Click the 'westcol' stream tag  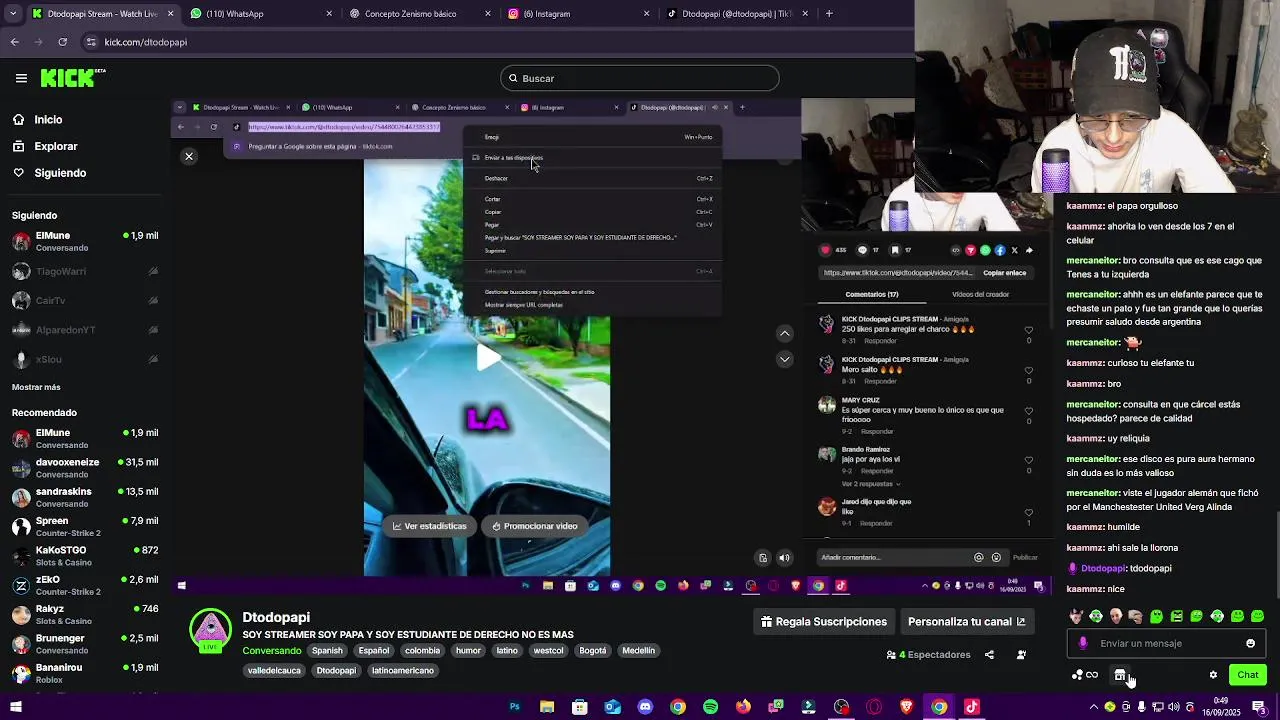[548, 651]
